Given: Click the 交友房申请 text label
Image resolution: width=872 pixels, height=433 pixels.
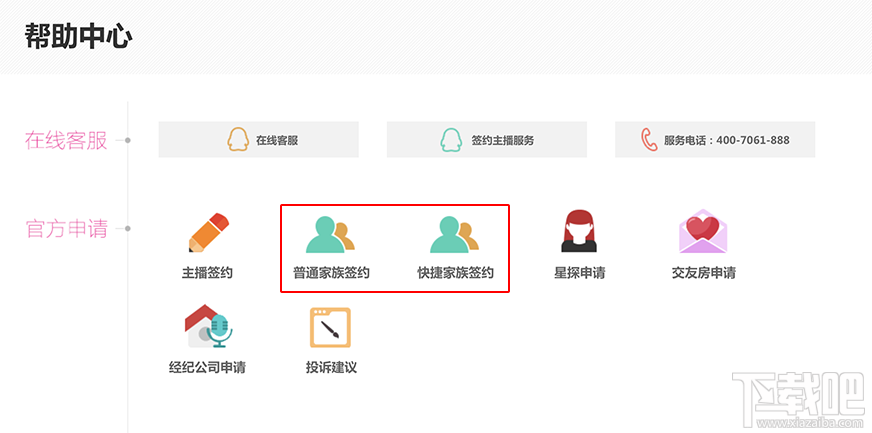Looking at the screenshot, I should coord(703,273).
